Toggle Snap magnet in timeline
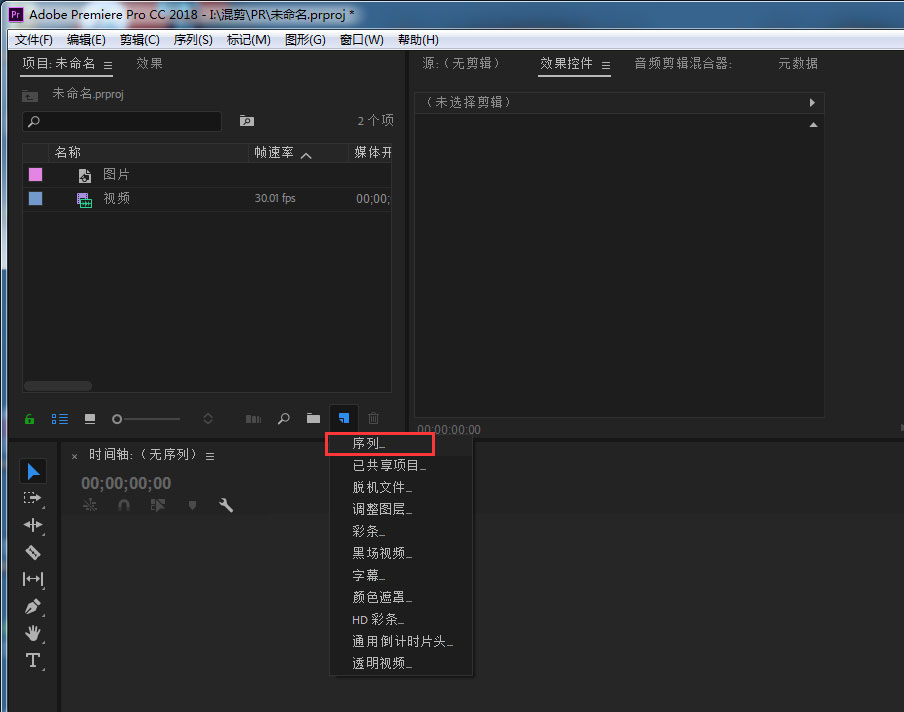904x712 pixels. [x=123, y=506]
